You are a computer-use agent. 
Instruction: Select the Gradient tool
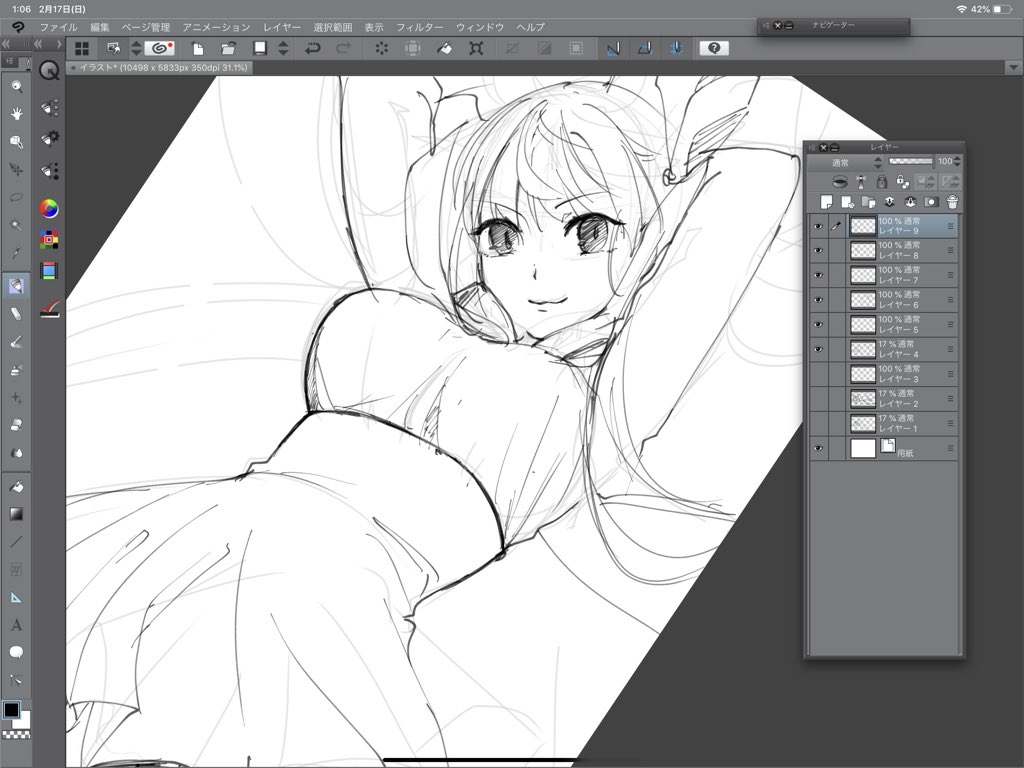16,514
